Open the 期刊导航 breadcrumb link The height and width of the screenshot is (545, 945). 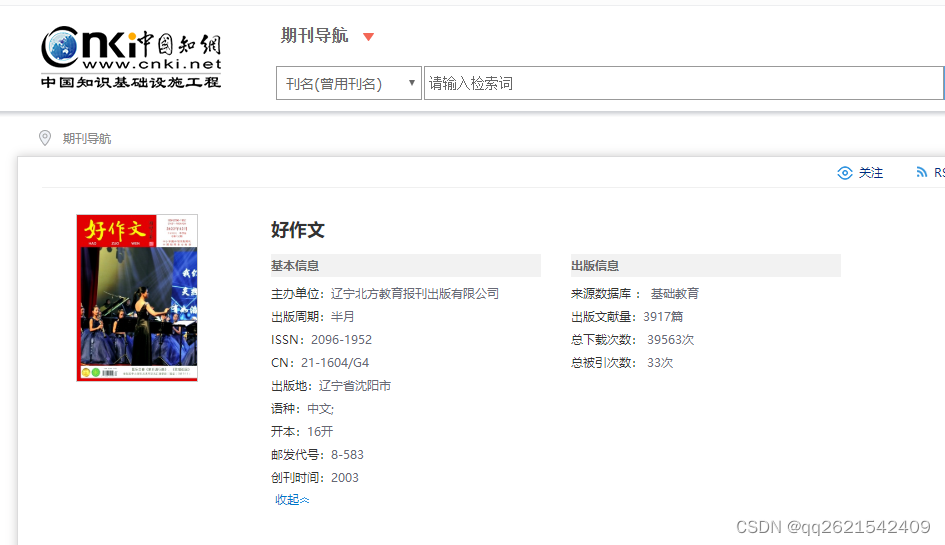87,139
